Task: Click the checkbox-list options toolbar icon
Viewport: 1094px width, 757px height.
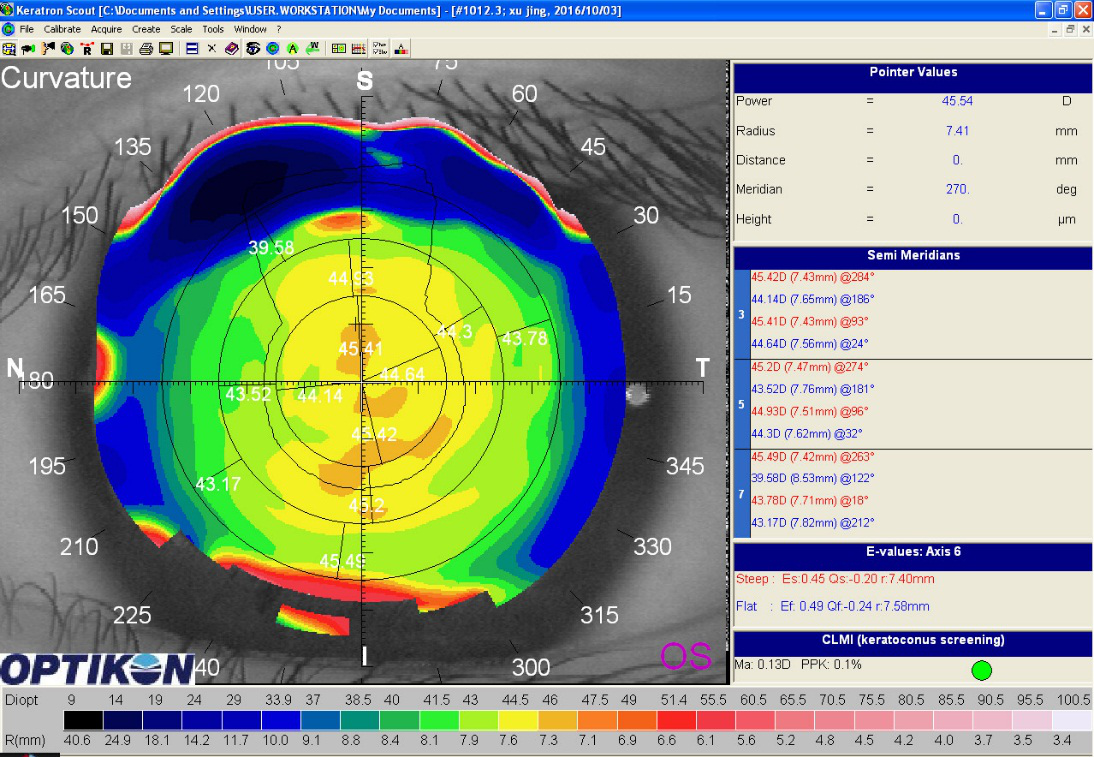Action: pyautogui.click(x=380, y=49)
